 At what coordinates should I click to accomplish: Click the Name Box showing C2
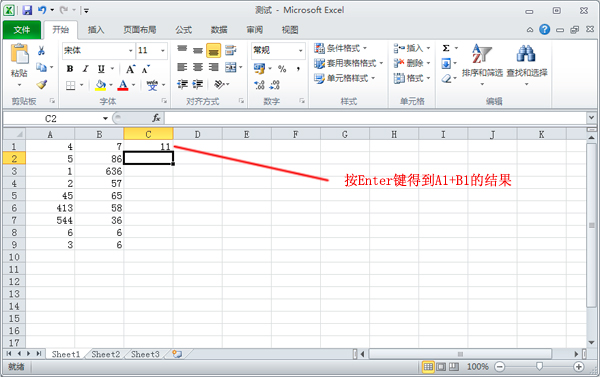51,118
